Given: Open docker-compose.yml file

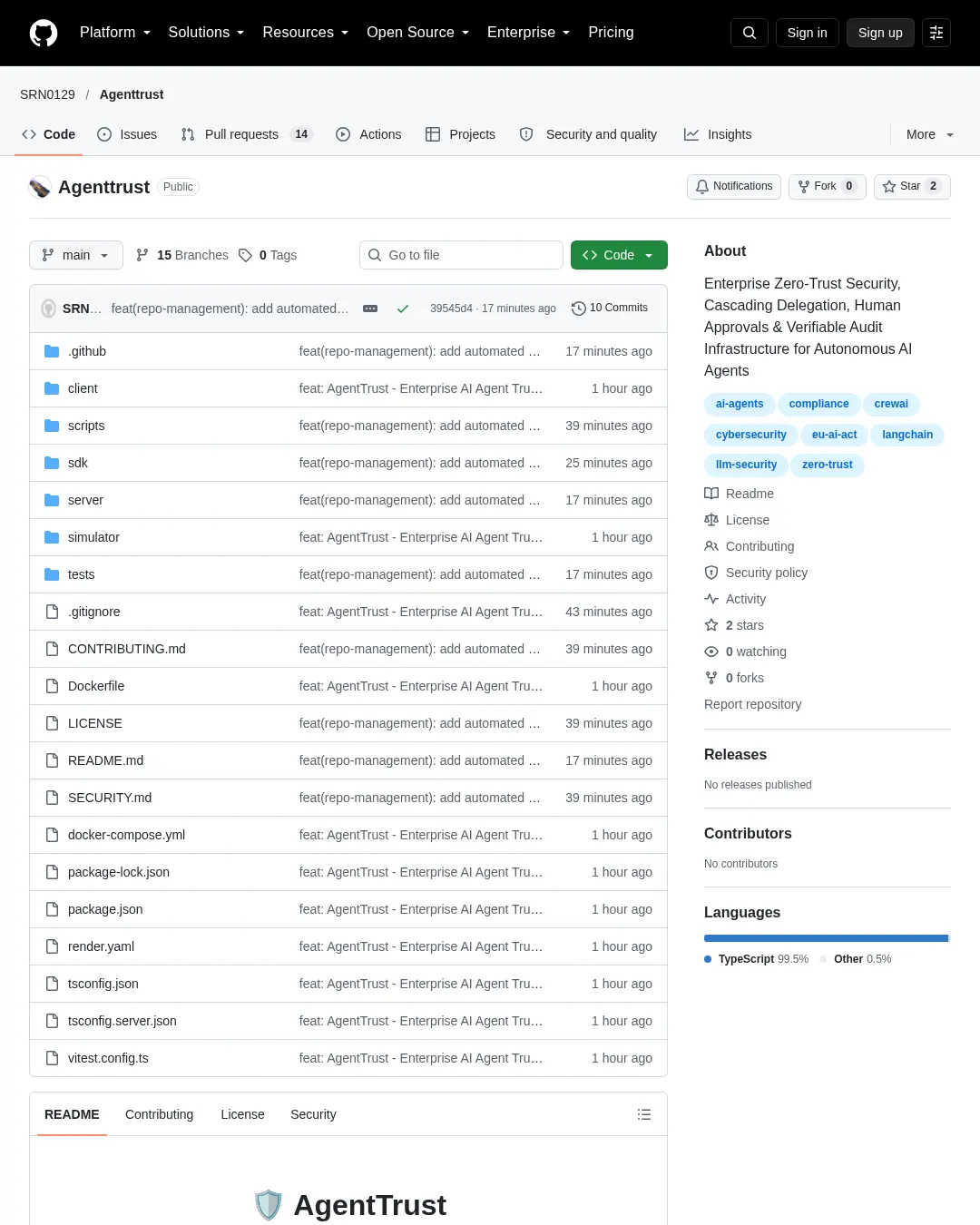Looking at the screenshot, I should click(x=126, y=835).
